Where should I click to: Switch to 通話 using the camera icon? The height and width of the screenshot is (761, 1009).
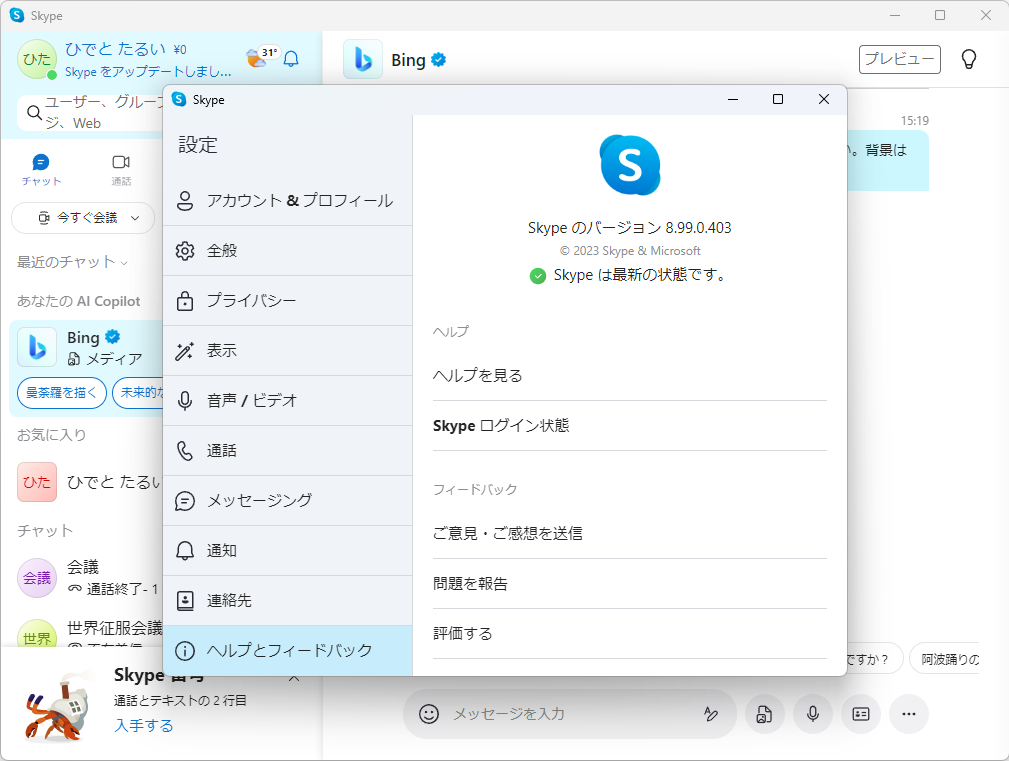(122, 164)
